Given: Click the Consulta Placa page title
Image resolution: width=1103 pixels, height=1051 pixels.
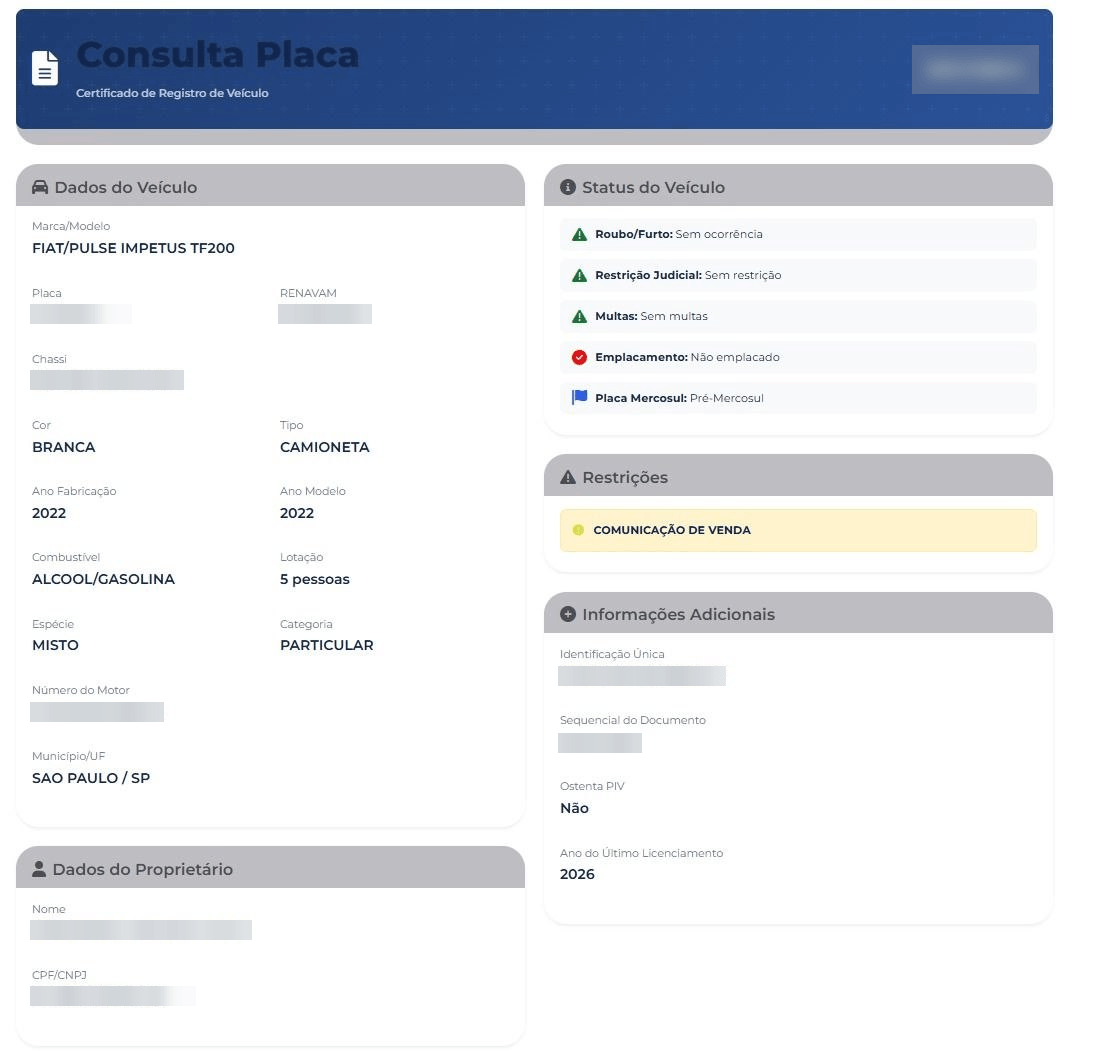Looking at the screenshot, I should [217, 54].
